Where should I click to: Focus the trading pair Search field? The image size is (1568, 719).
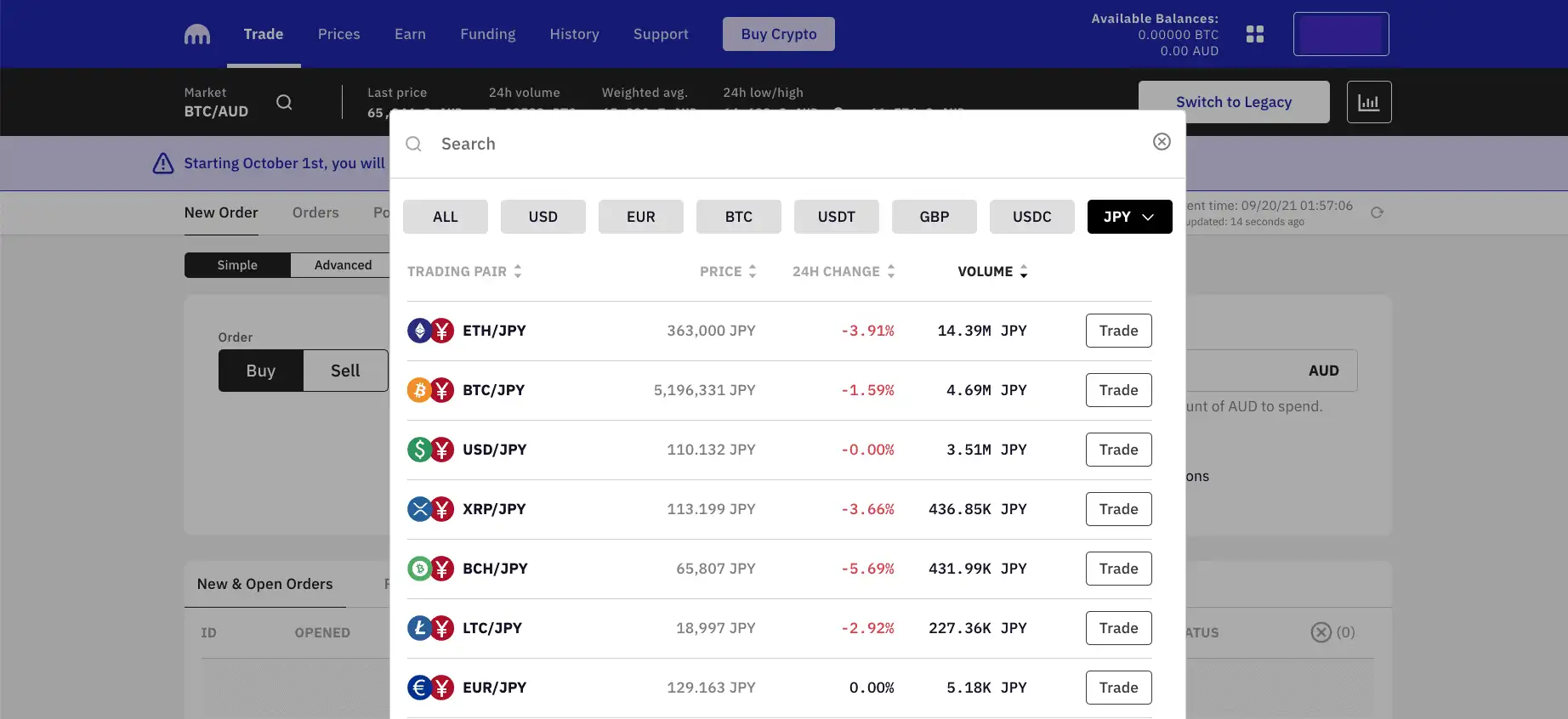click(x=782, y=144)
